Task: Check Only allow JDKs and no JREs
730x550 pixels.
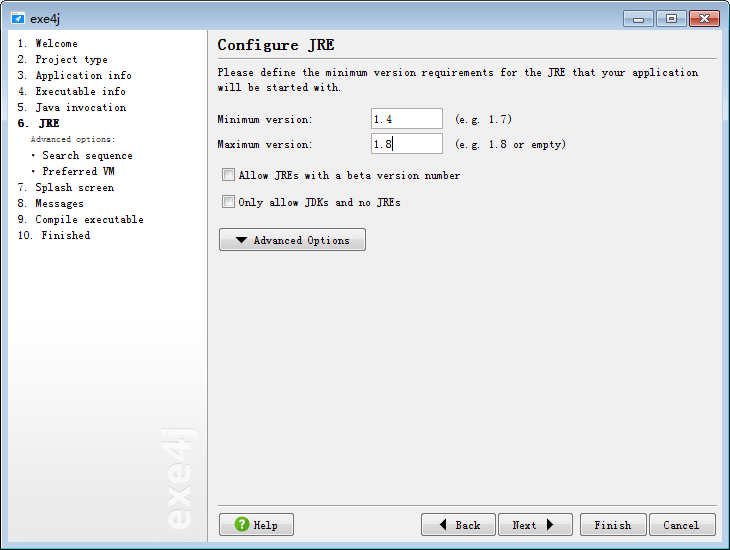Action: coord(229,201)
